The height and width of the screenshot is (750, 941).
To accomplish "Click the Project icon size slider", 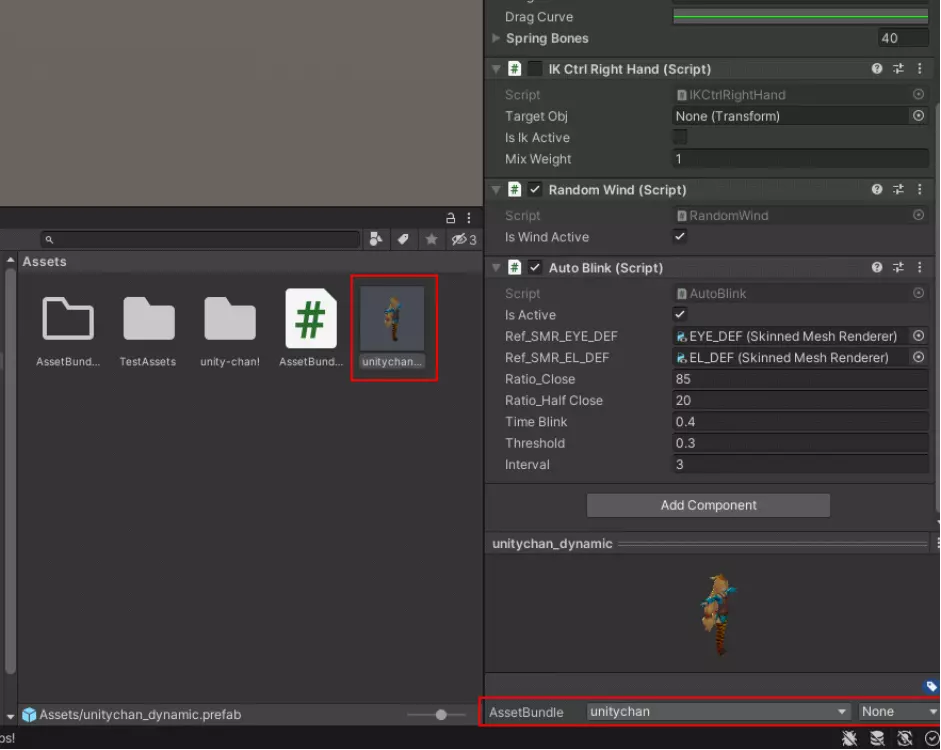I will tap(441, 715).
